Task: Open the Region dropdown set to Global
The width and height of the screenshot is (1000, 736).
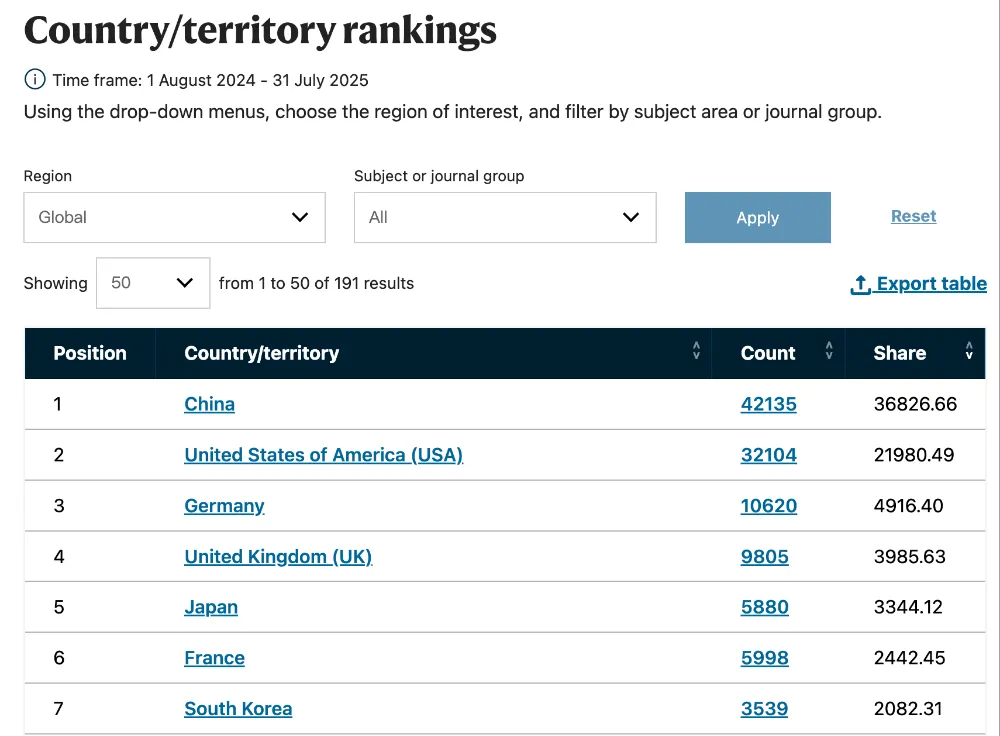Action: point(174,217)
